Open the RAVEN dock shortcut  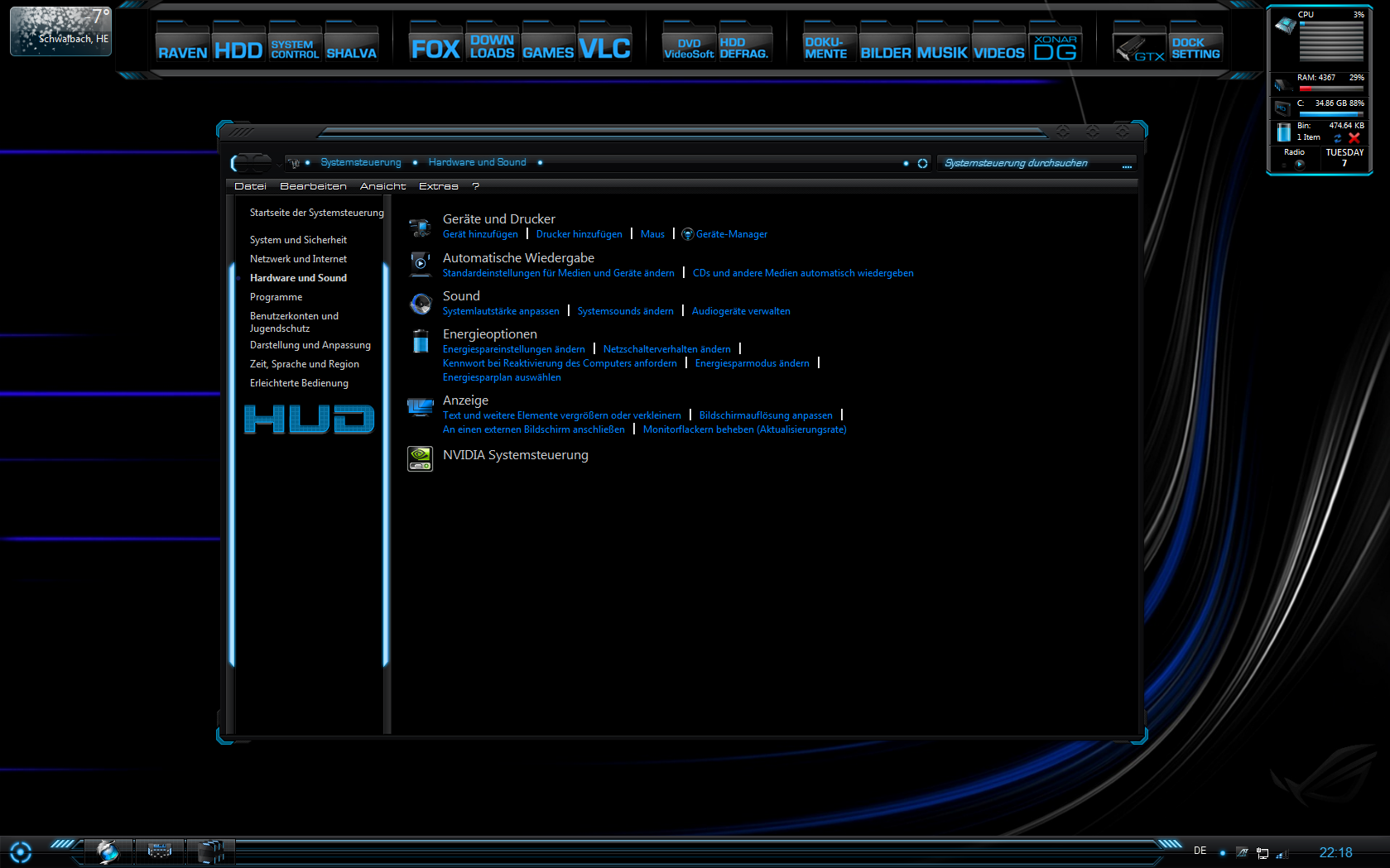[x=183, y=43]
